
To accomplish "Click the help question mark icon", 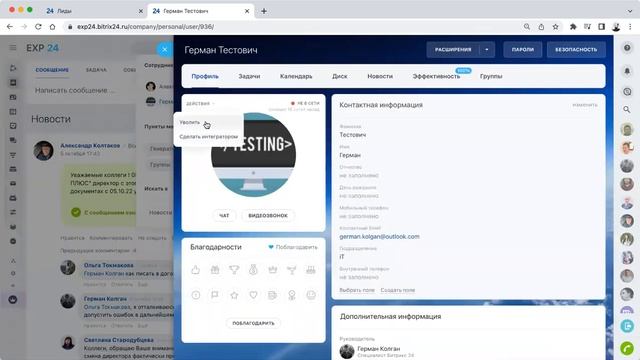I will 627,48.
